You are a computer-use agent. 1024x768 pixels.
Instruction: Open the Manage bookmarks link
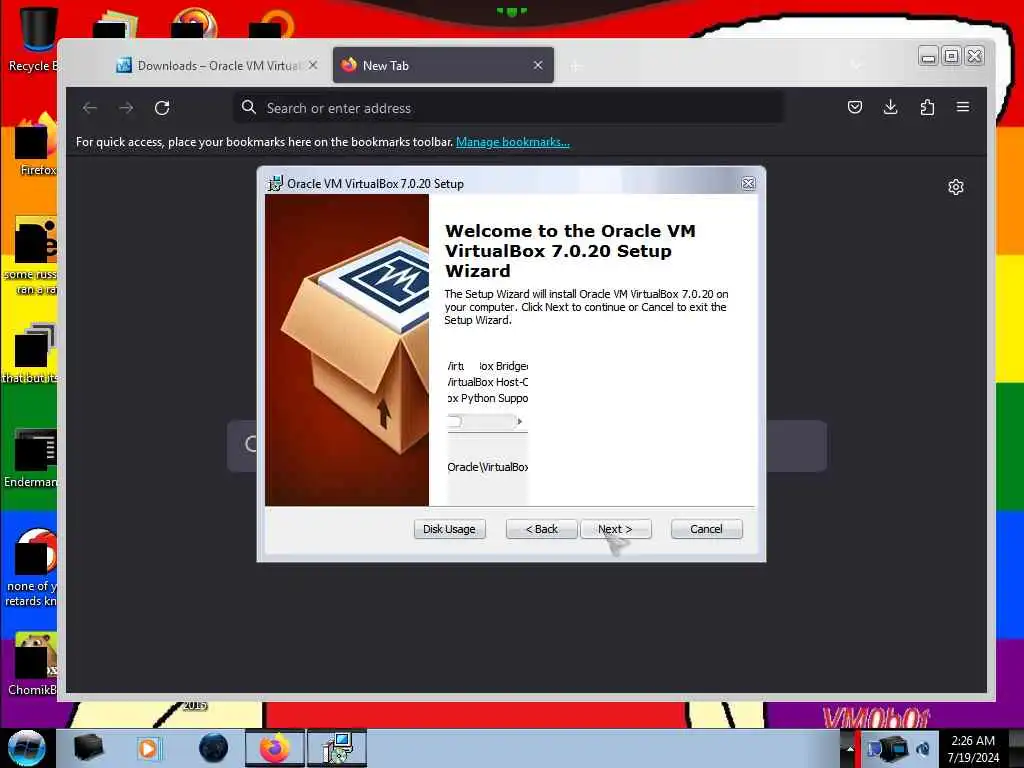[513, 142]
